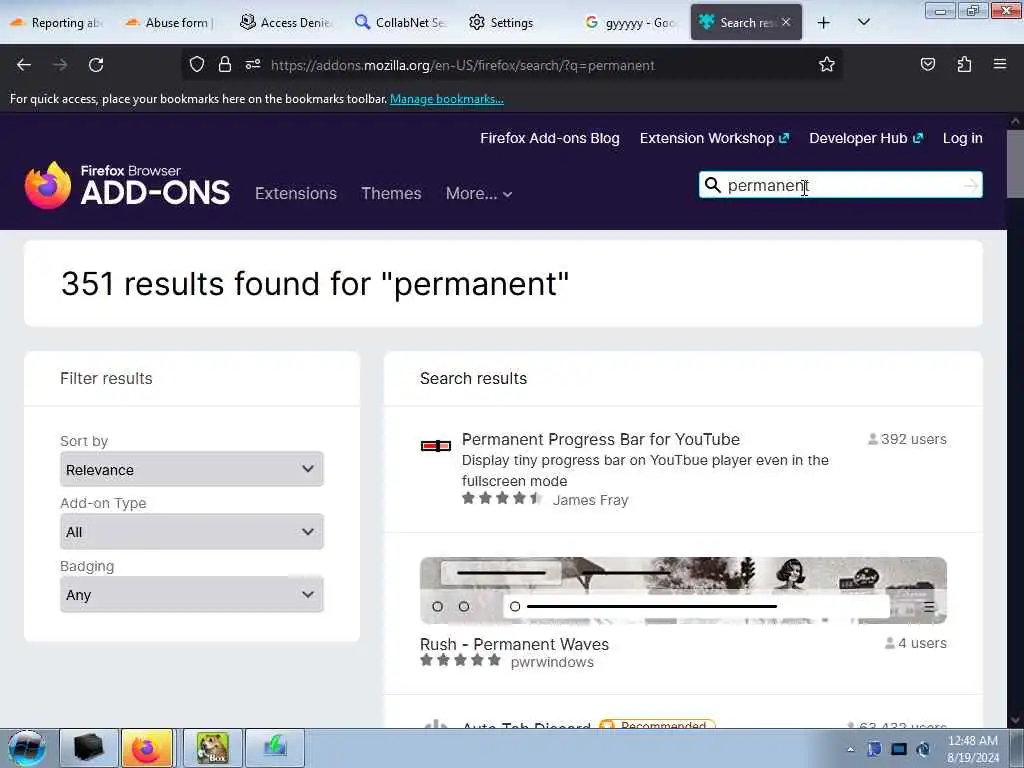This screenshot has width=1024, height=768.
Task: Open site permissions icon in address bar
Action: pyautogui.click(x=253, y=64)
